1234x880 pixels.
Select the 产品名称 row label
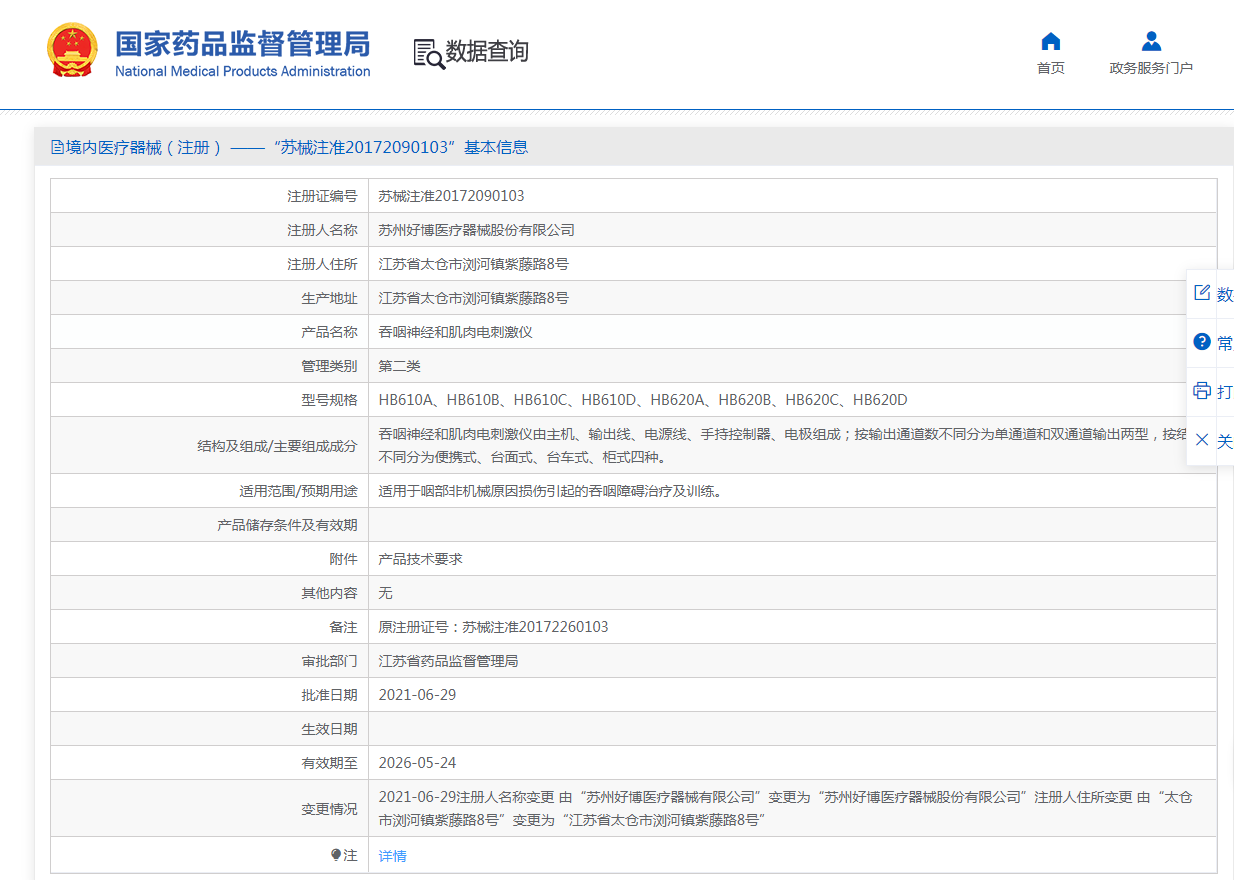(x=329, y=332)
